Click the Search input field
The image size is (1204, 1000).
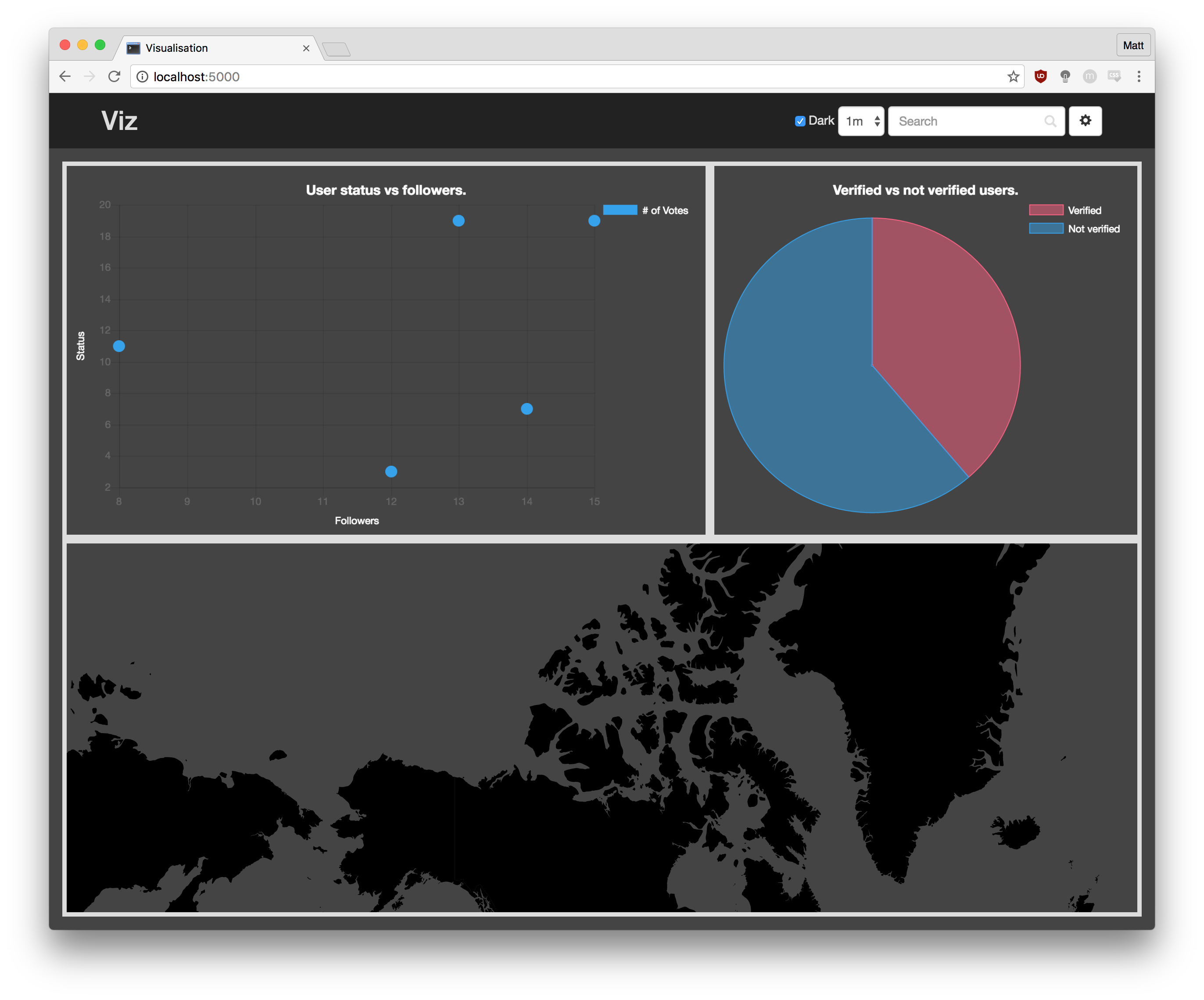coord(976,121)
